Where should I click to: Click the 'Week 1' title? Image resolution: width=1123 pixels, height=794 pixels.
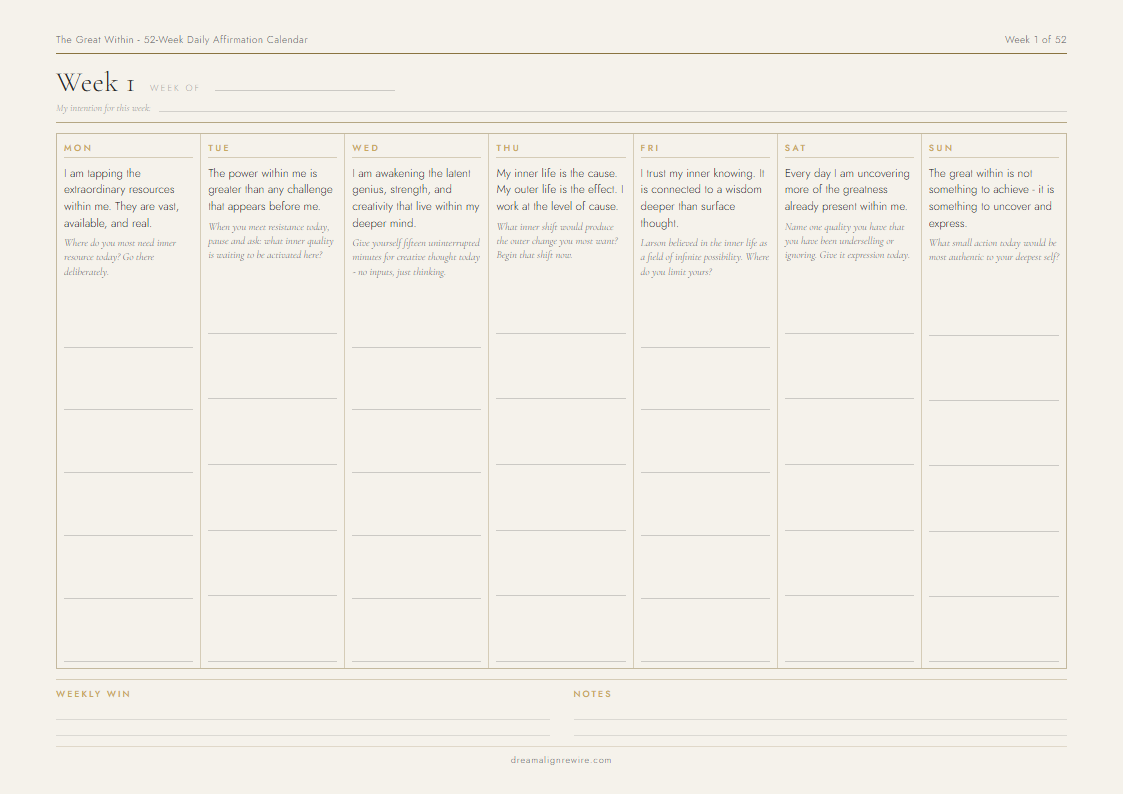pyautogui.click(x=95, y=82)
